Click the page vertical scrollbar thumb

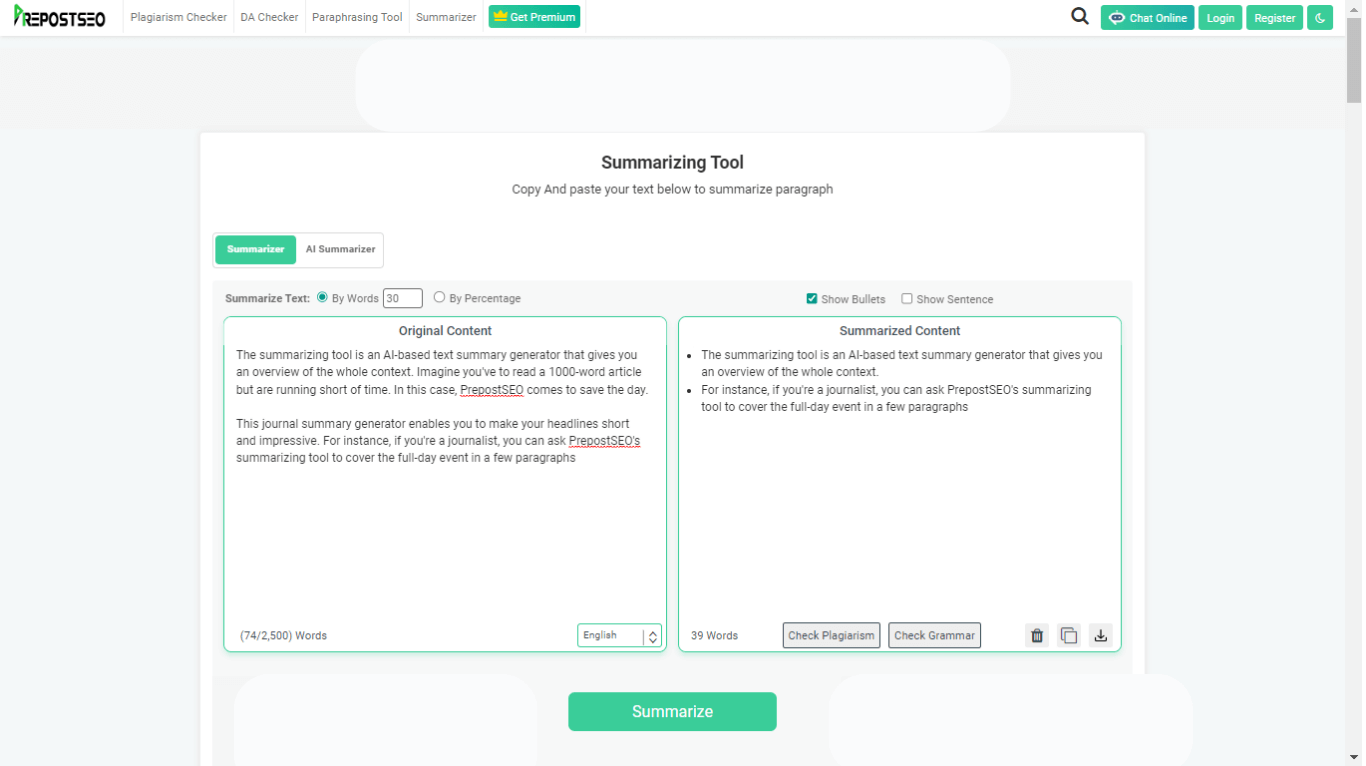pyautogui.click(x=1354, y=60)
